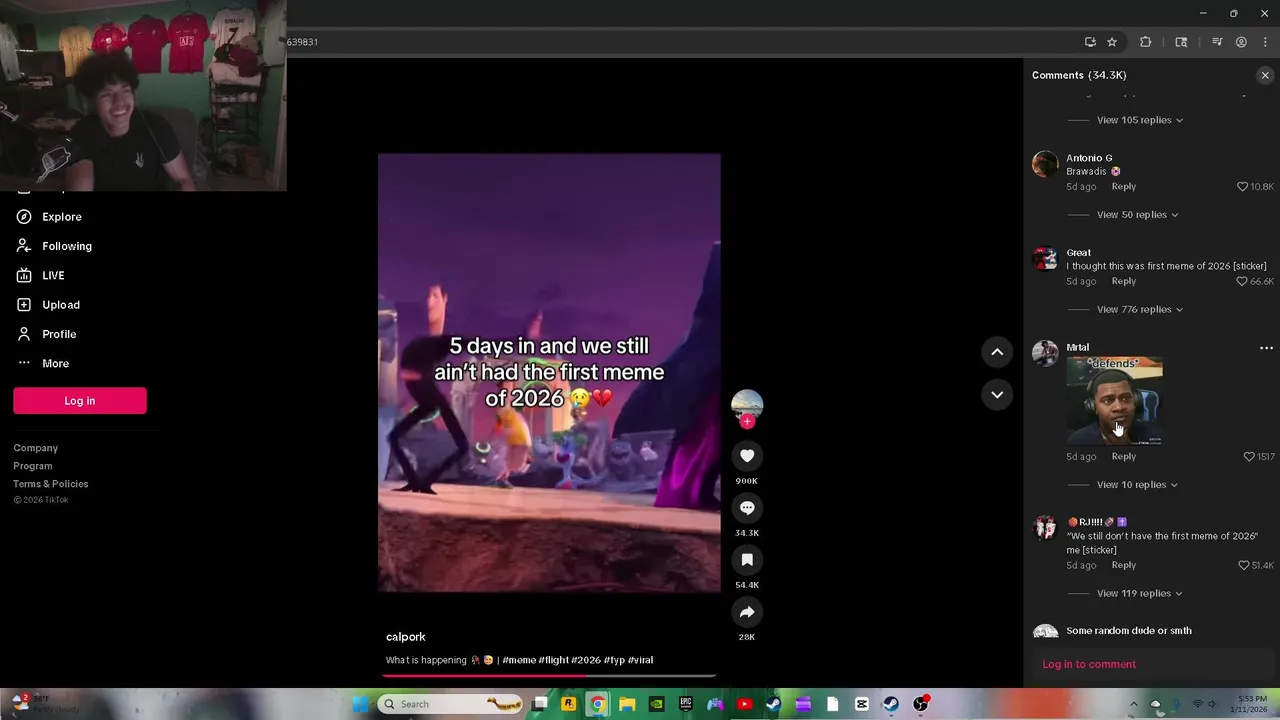The height and width of the screenshot is (720, 1280).
Task: Open Mrtal's defends sticker image
Action: pyautogui.click(x=1114, y=401)
